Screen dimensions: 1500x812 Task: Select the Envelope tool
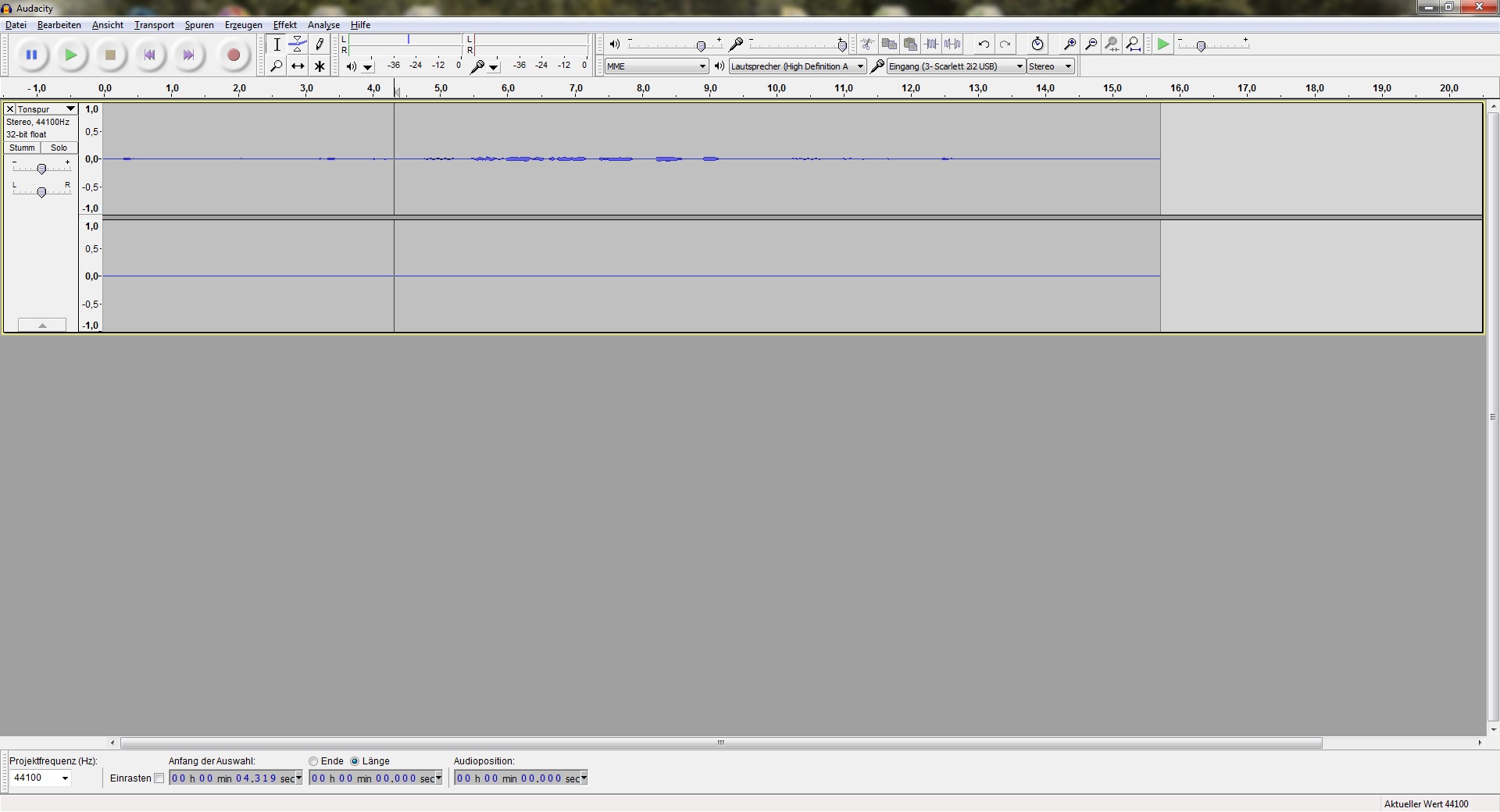(x=298, y=45)
